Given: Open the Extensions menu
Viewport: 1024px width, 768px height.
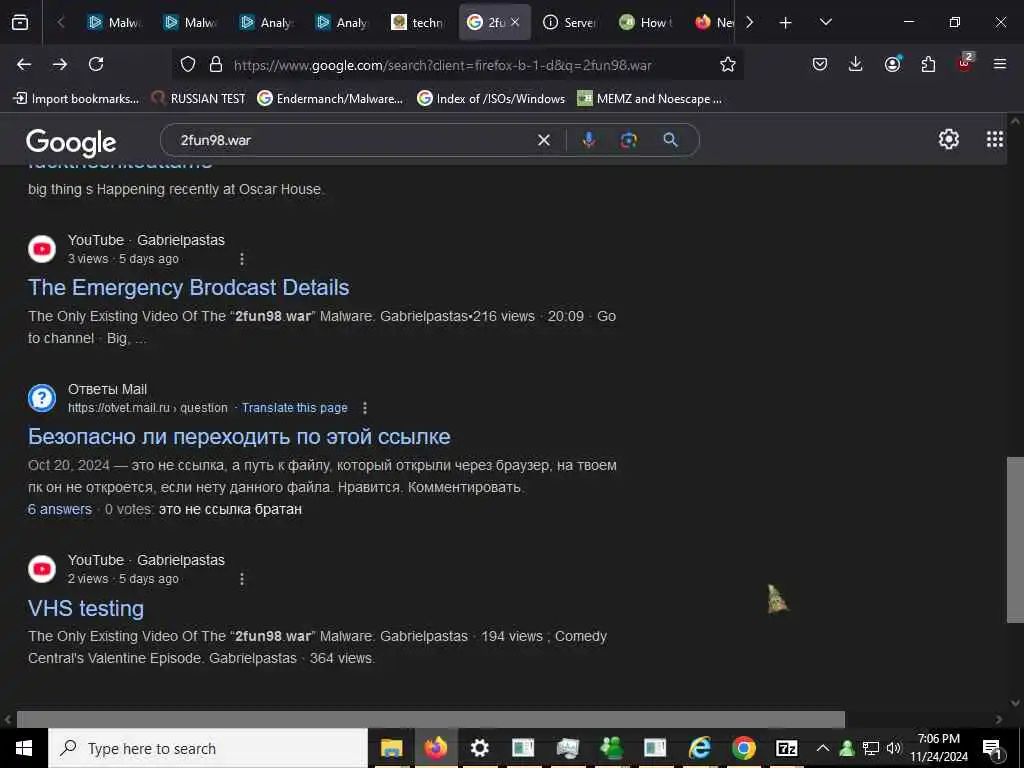Looking at the screenshot, I should tap(928, 64).
